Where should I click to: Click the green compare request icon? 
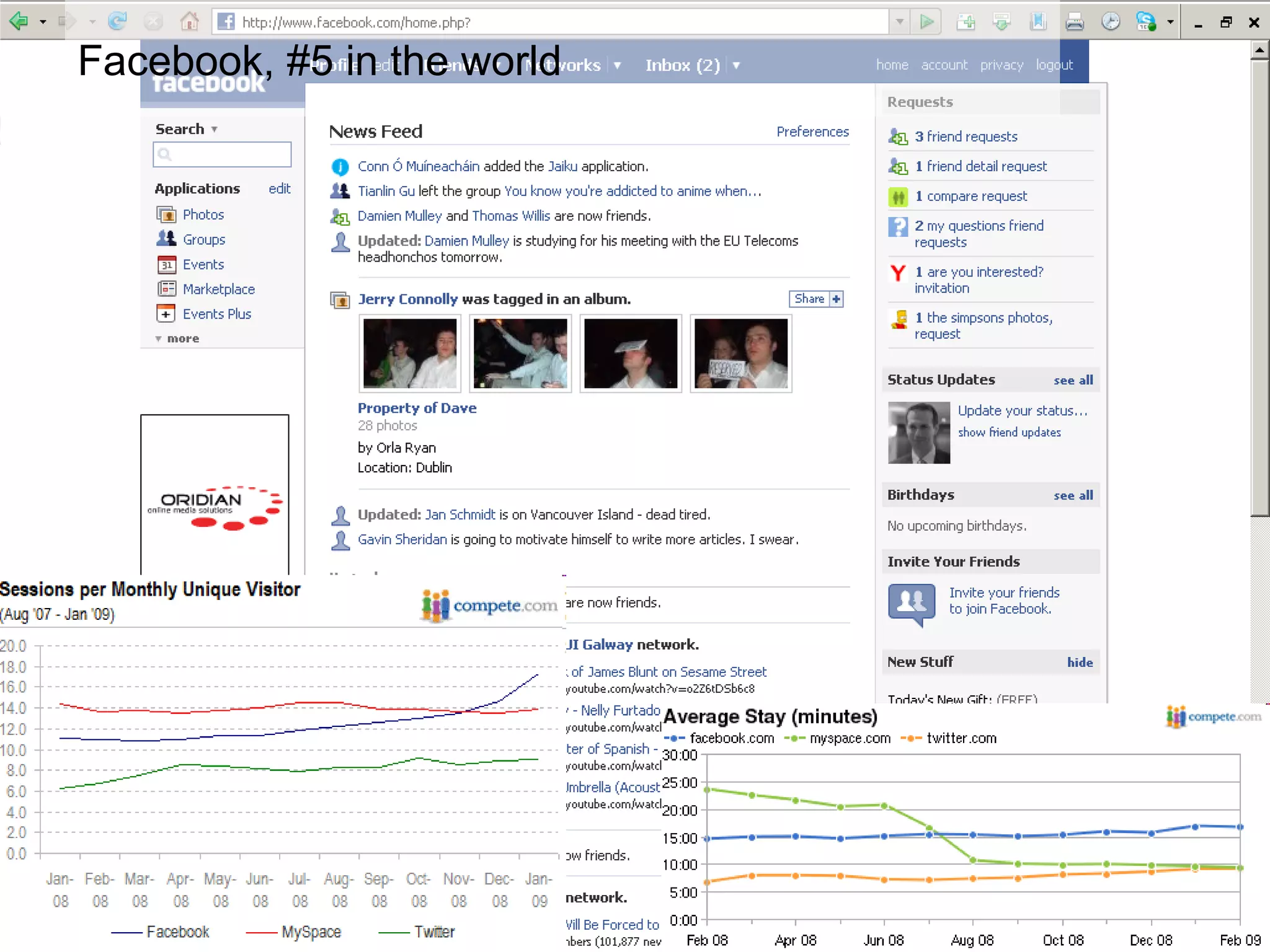coord(898,197)
